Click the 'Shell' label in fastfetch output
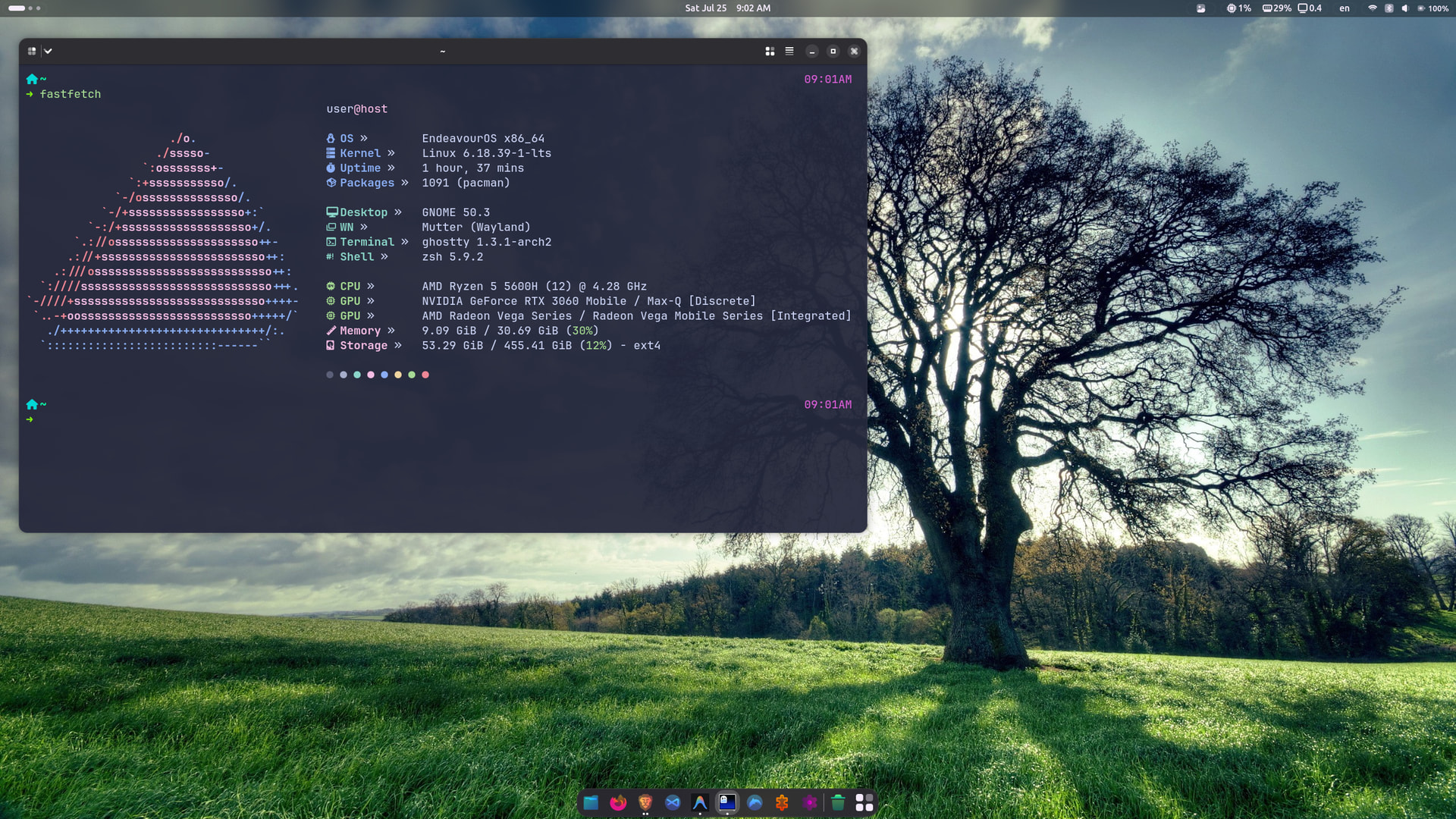The height and width of the screenshot is (819, 1456). click(357, 256)
